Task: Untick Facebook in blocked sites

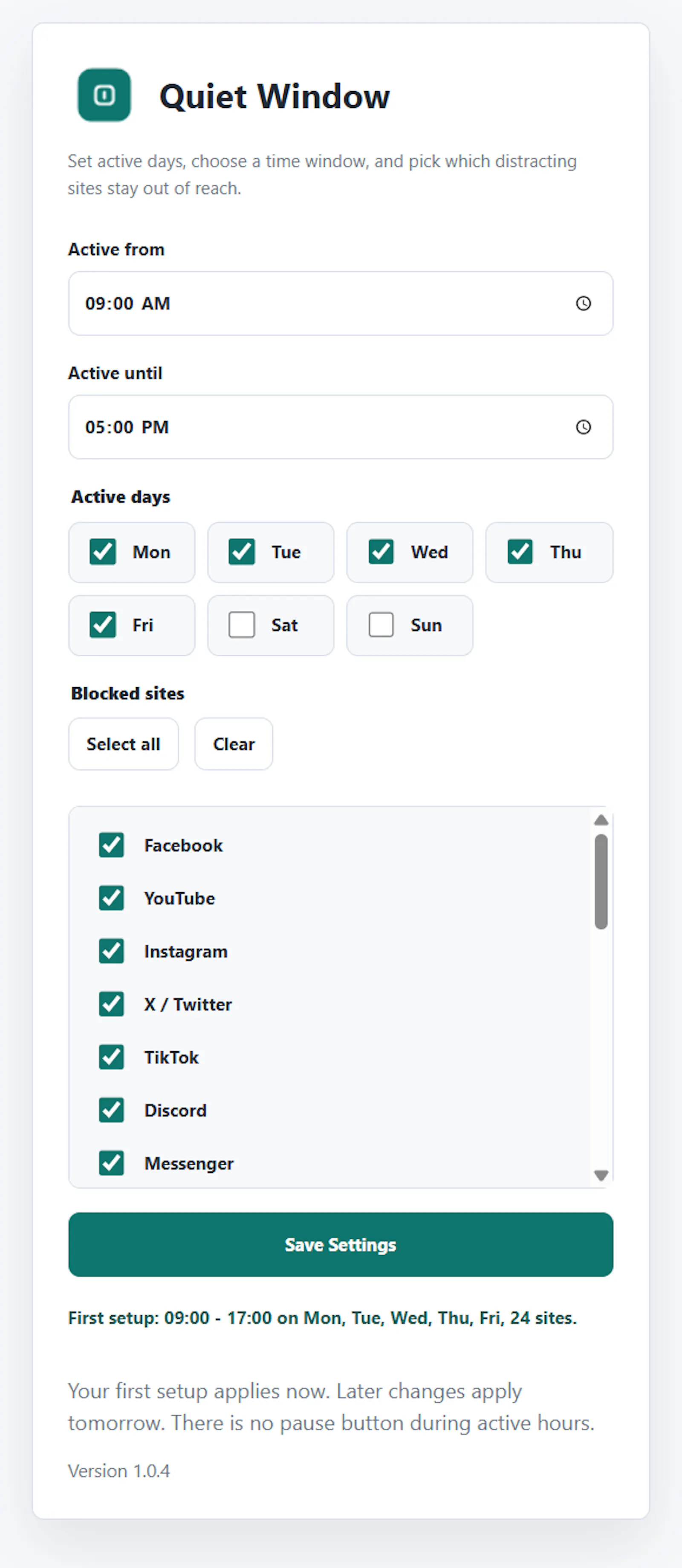Action: [111, 845]
